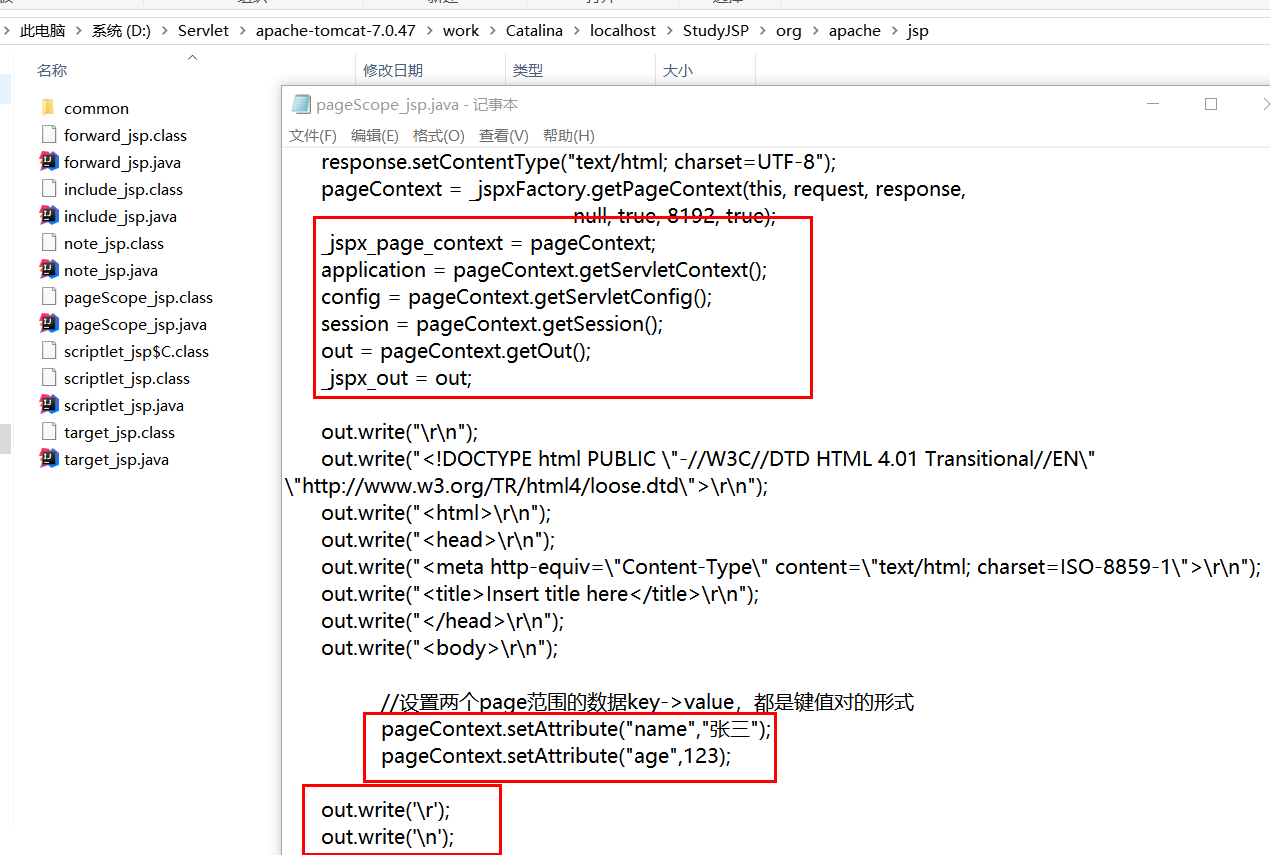
Task: Click the include_jsp.class file icon
Action: click(48, 189)
